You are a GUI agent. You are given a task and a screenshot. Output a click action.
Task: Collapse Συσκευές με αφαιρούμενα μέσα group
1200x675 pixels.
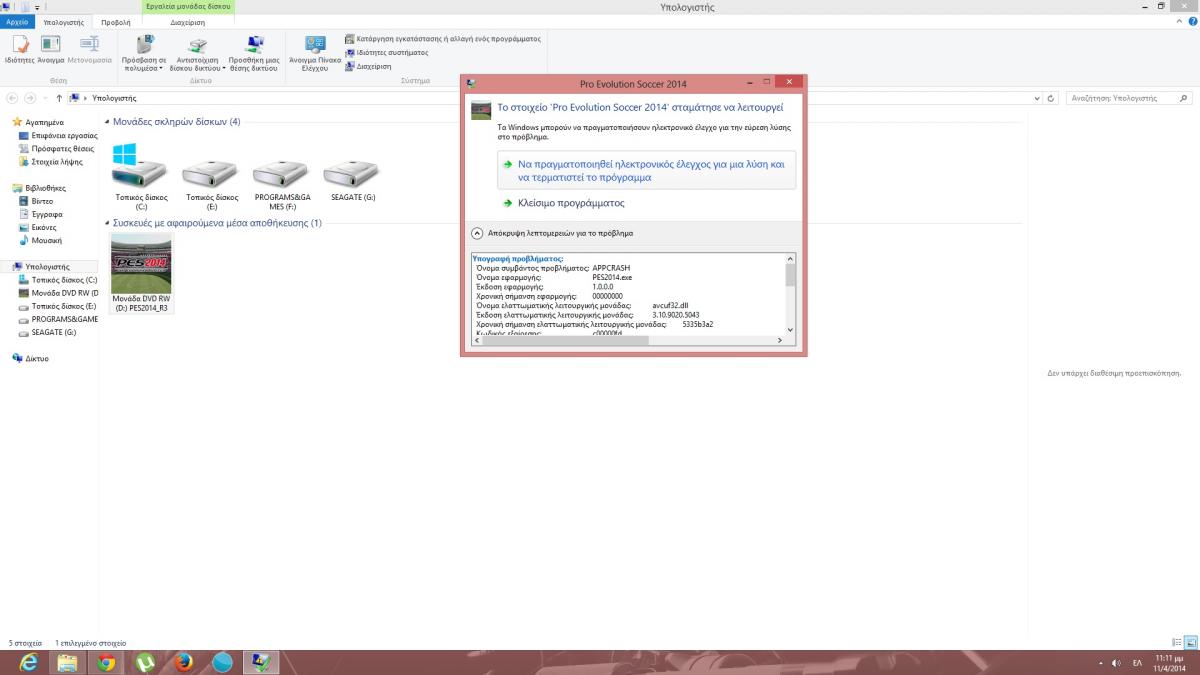(108, 223)
